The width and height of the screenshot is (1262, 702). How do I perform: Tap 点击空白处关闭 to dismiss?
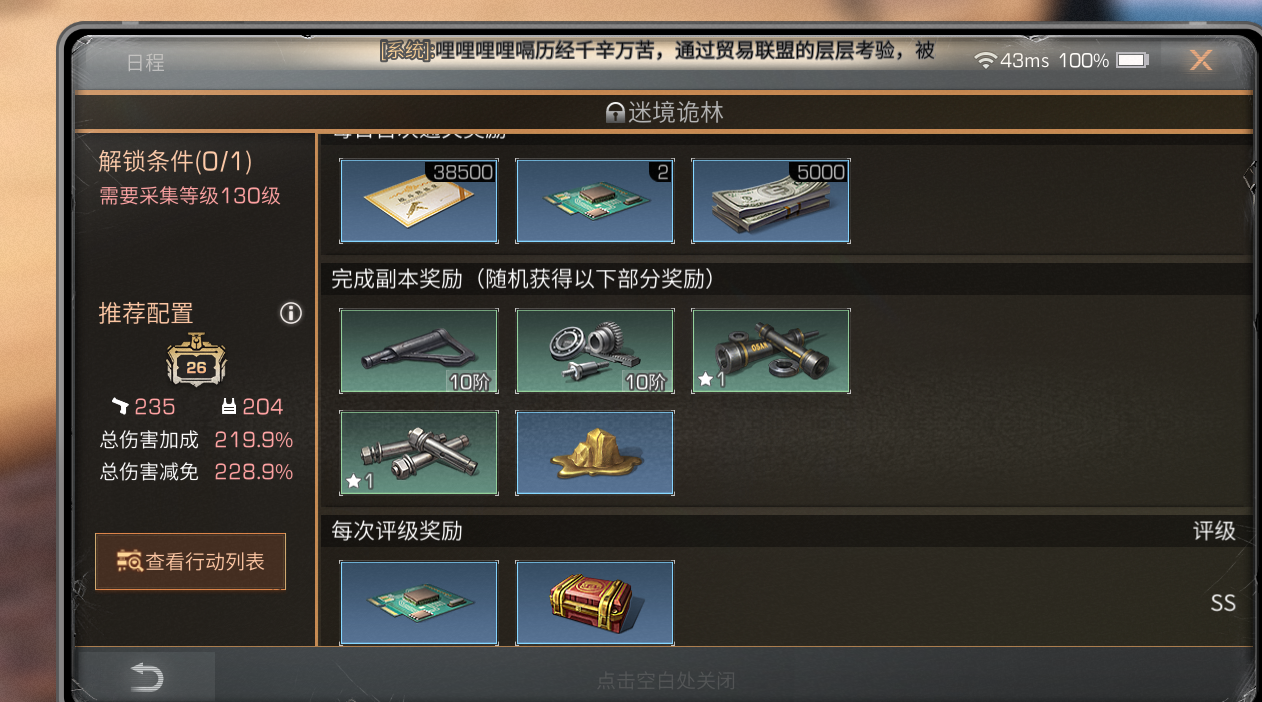click(x=666, y=681)
